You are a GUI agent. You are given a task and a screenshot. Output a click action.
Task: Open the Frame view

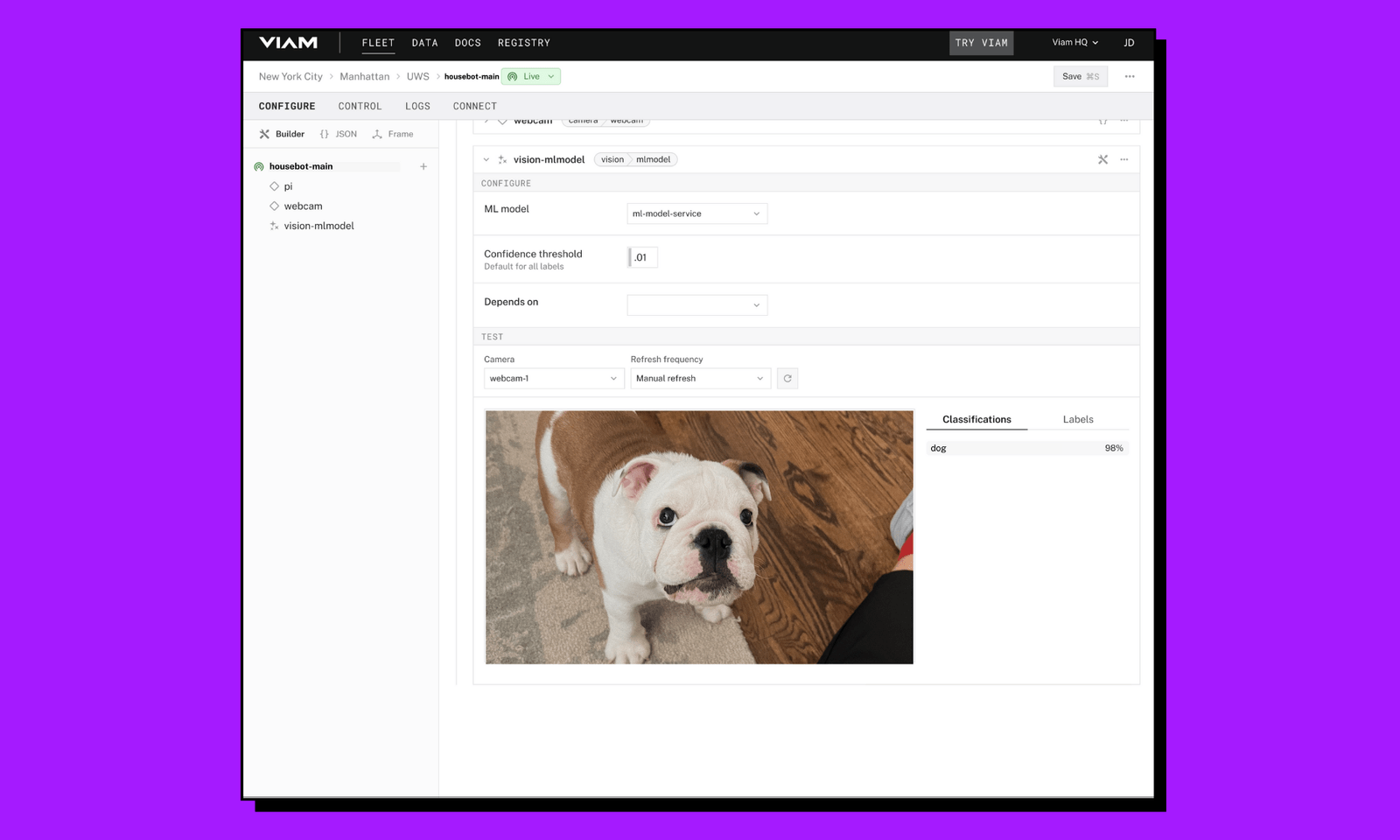(393, 133)
